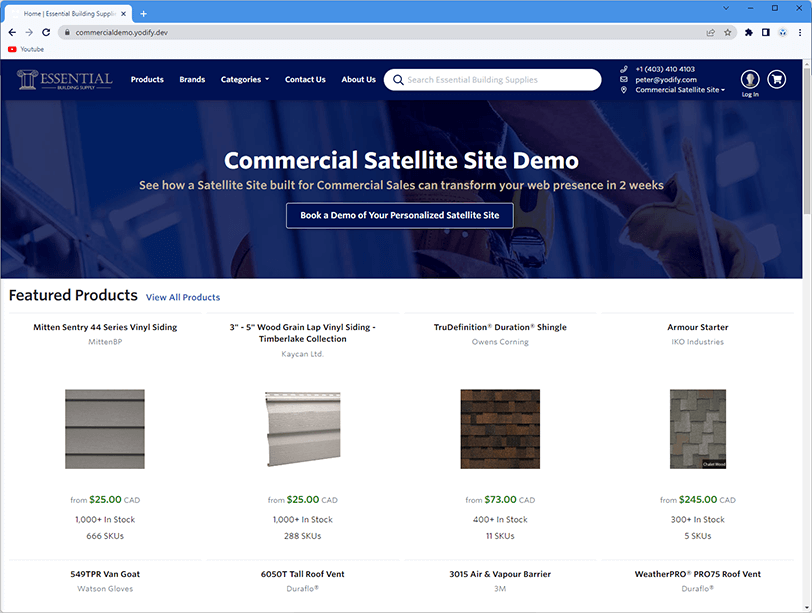Click the site lock padlock icon
The height and width of the screenshot is (613, 812).
coord(67,32)
